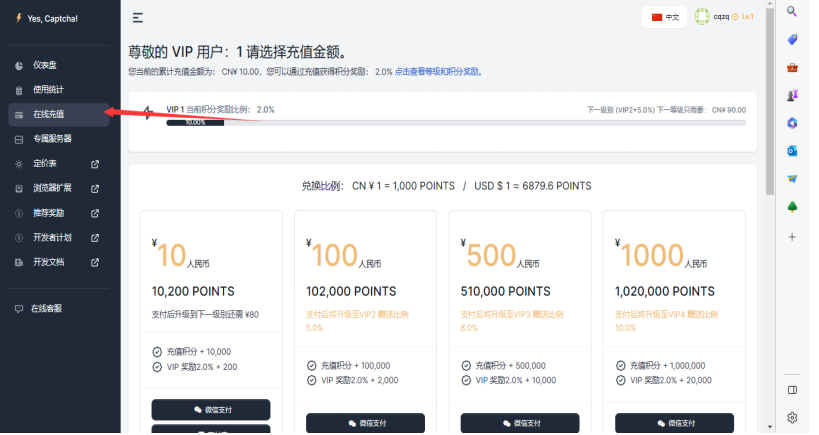Open browser sidebar Microsoft 365 icon
This screenshot has height=435, width=819.
tap(792, 123)
